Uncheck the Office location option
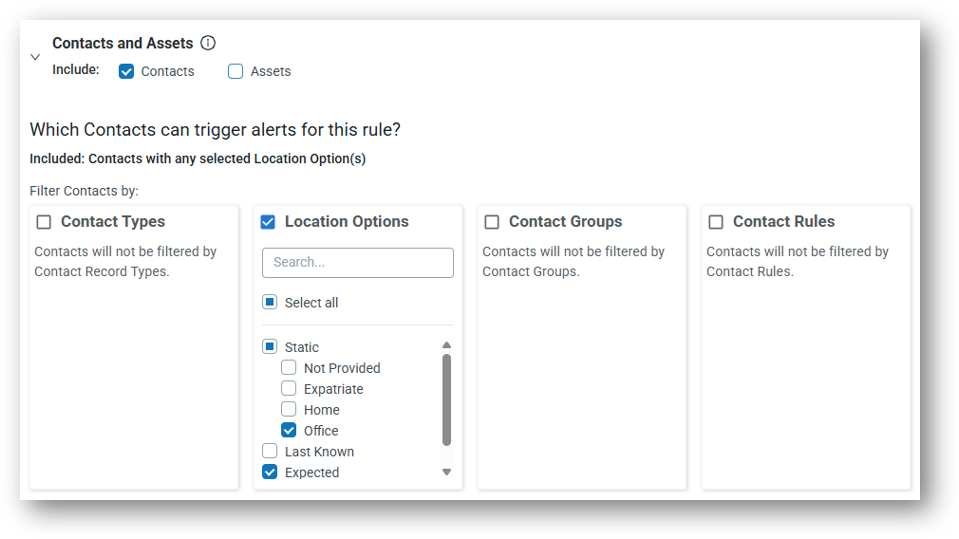The width and height of the screenshot is (959, 539). [x=289, y=431]
